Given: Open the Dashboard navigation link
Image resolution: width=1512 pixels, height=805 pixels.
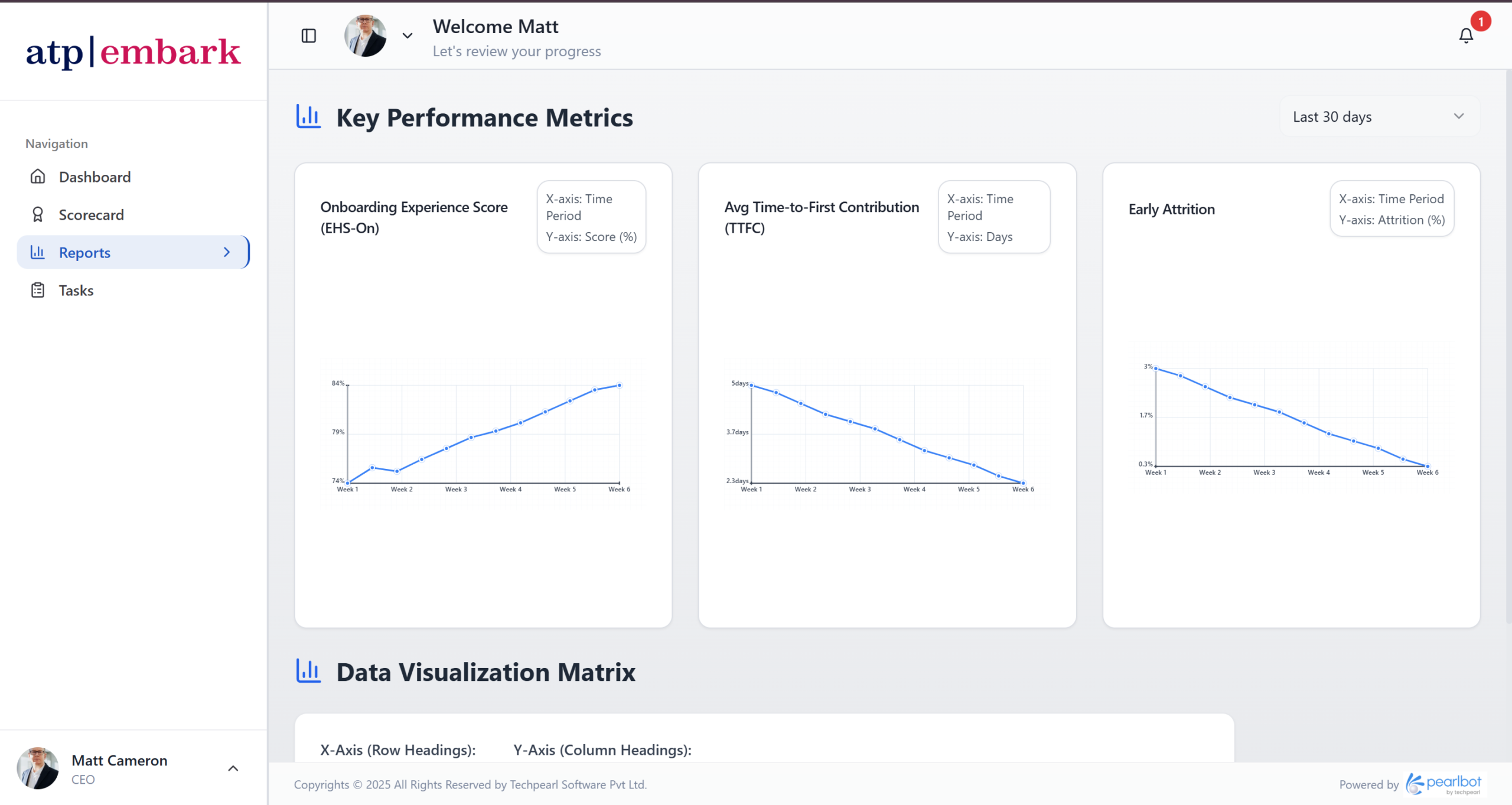Looking at the screenshot, I should tap(94, 177).
